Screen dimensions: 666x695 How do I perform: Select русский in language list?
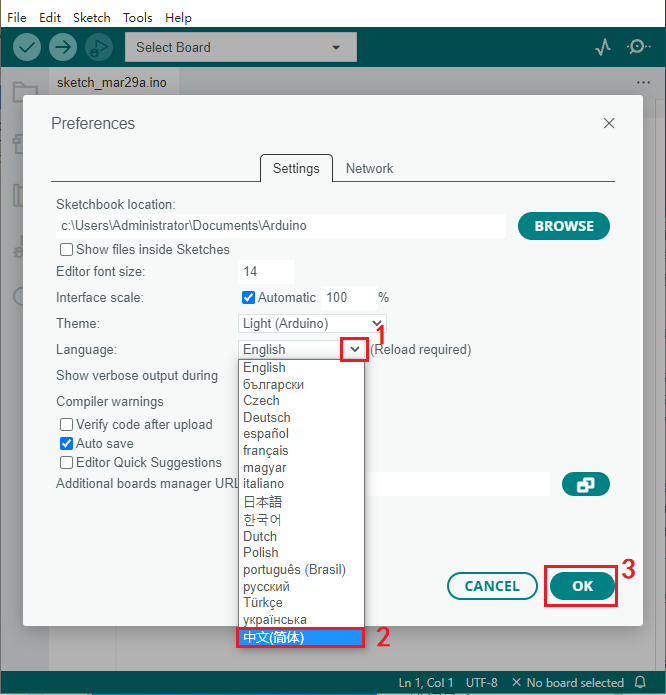tap(301, 586)
